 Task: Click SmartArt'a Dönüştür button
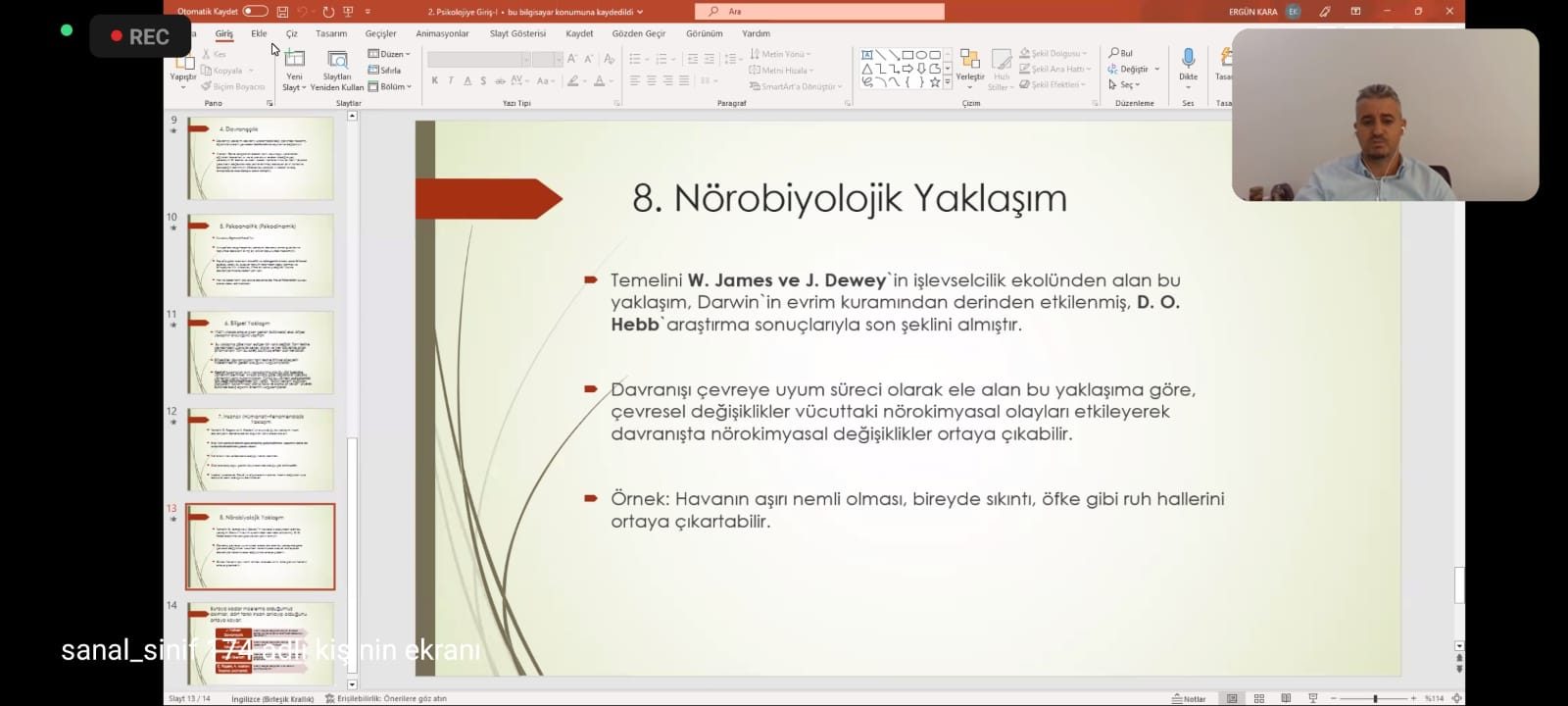coord(797,86)
